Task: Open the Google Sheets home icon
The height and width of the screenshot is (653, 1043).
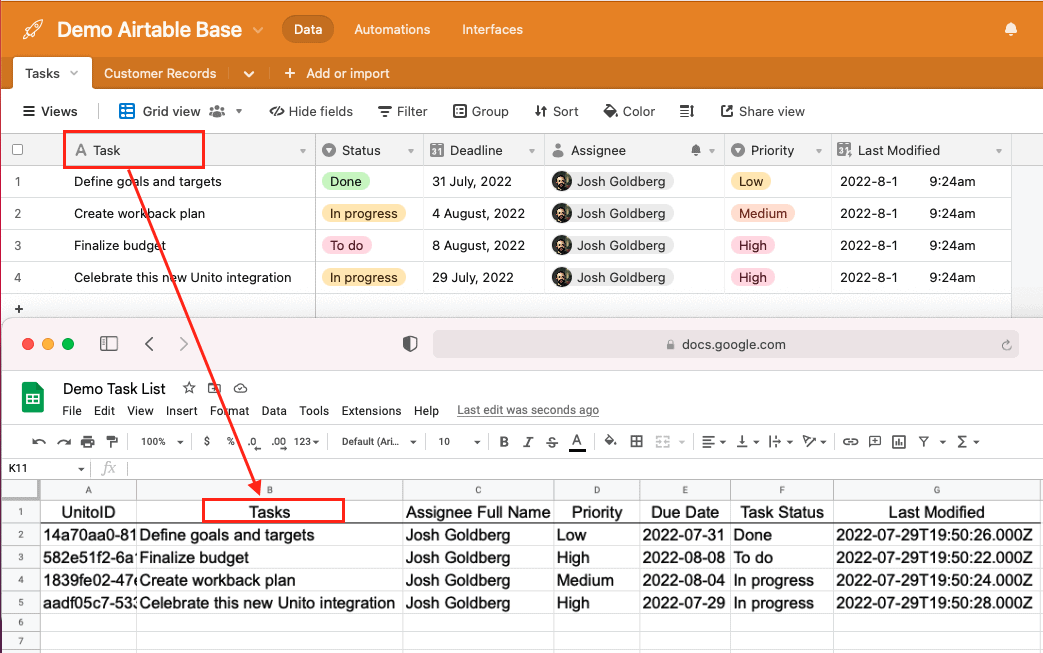Action: (x=33, y=398)
